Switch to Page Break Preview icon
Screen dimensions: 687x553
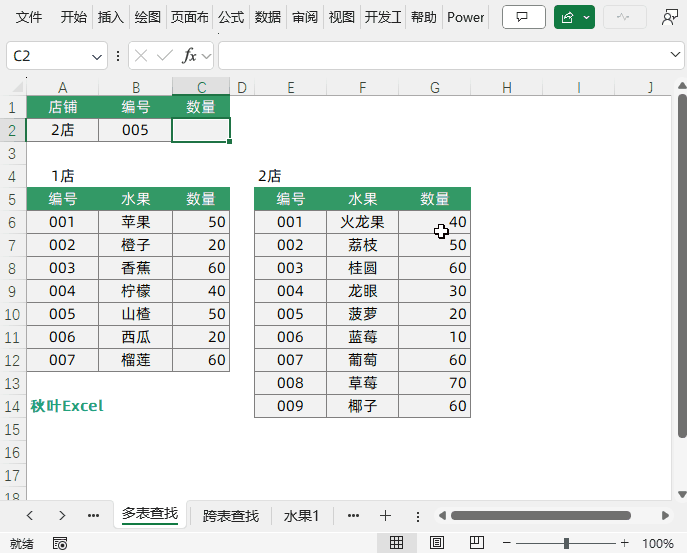click(476, 543)
